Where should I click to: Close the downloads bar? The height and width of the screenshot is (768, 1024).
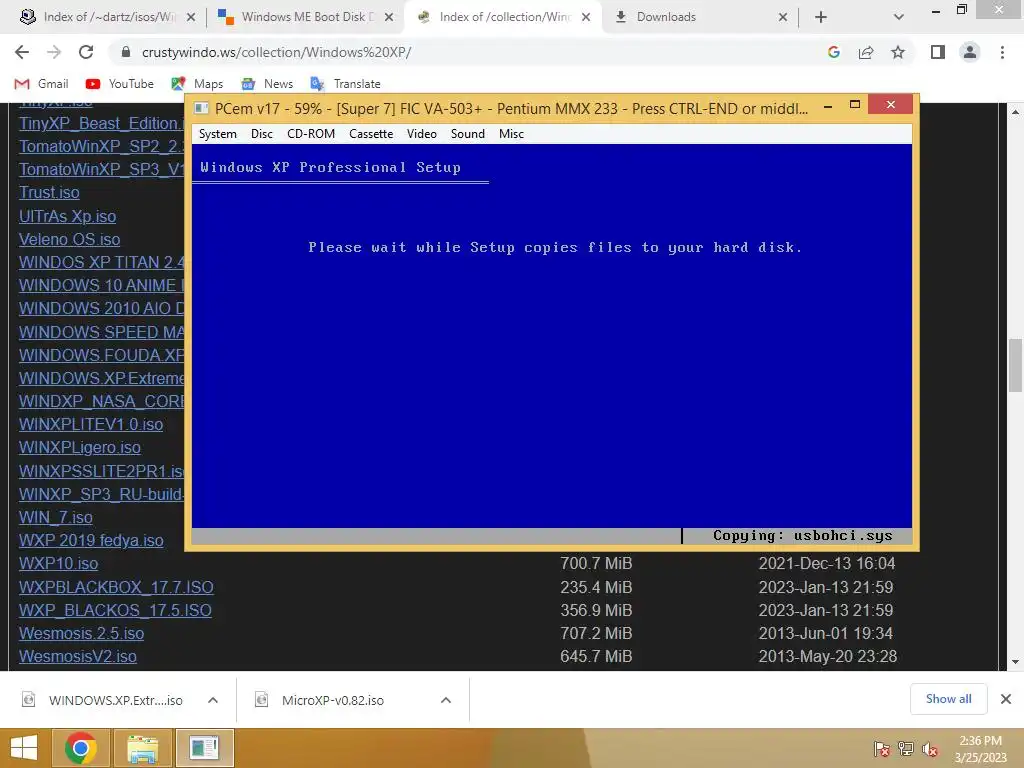point(1006,699)
